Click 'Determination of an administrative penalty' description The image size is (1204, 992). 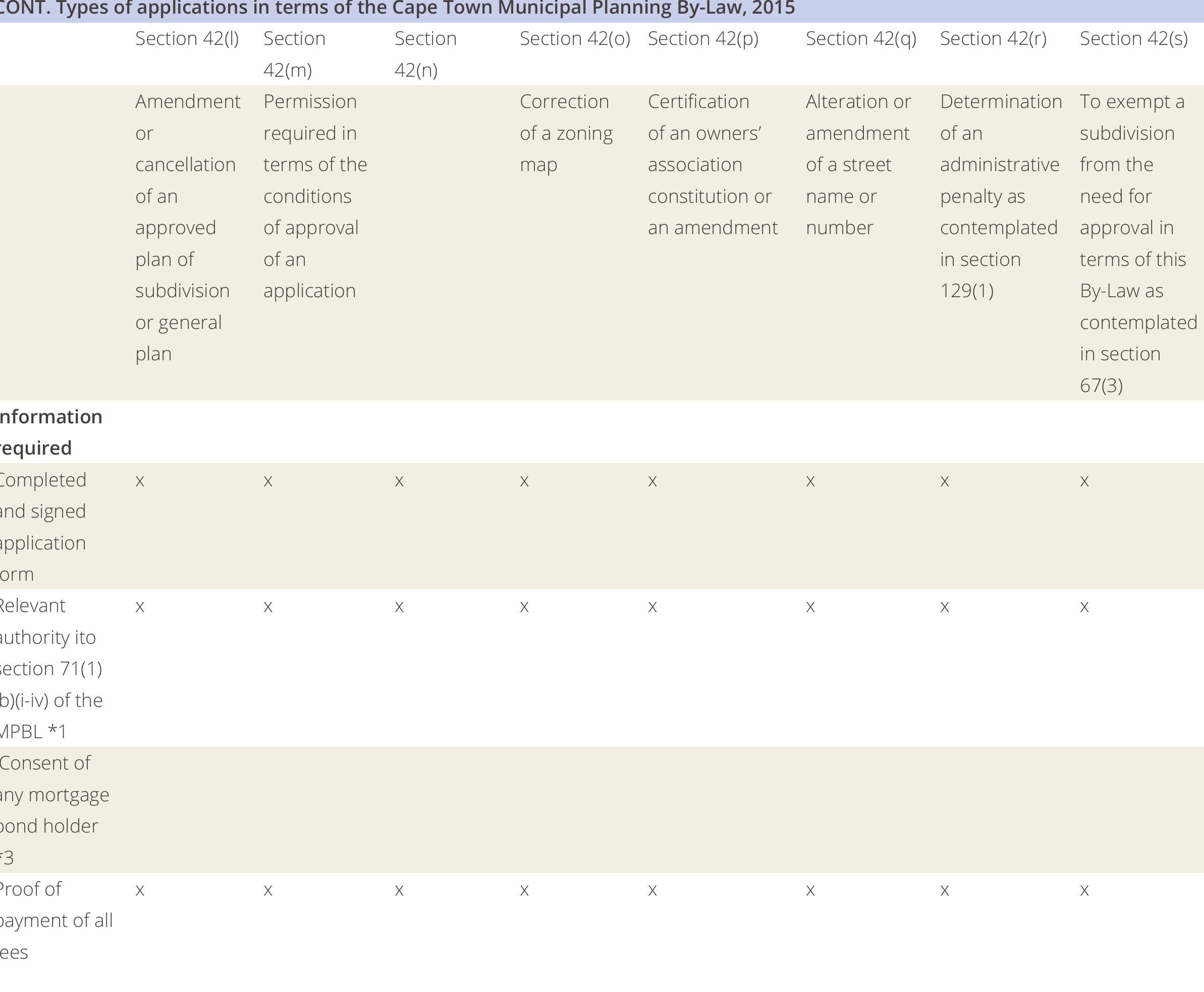pos(1000,196)
